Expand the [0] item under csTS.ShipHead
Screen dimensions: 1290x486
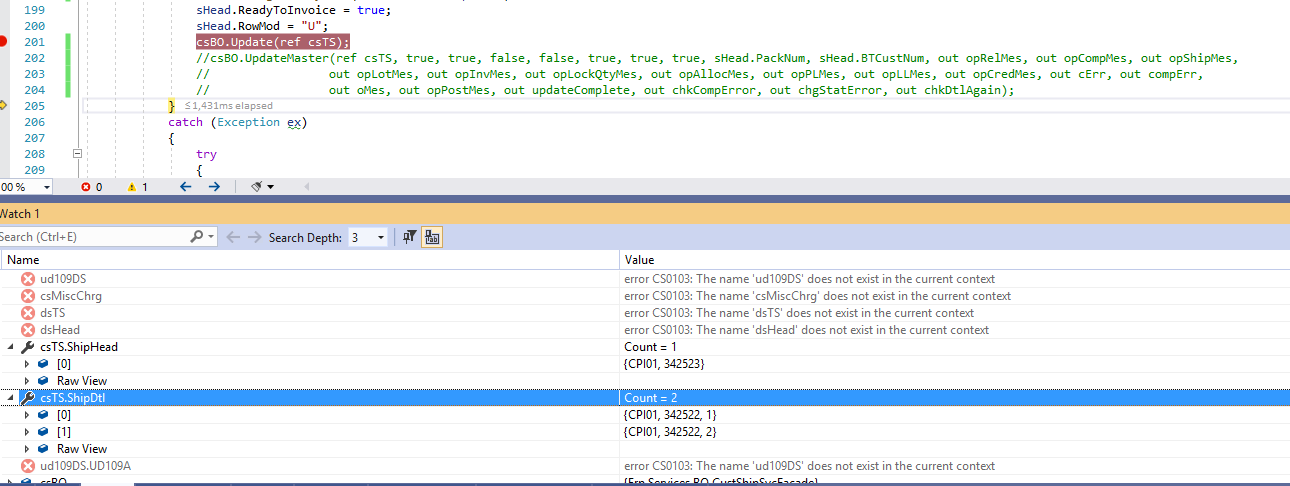pos(27,364)
